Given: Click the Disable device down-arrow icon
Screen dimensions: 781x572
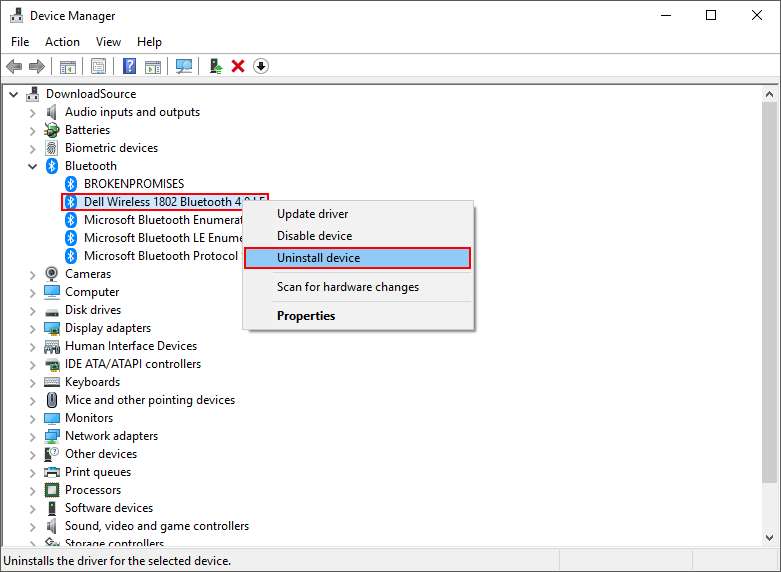Looking at the screenshot, I should pos(261,66).
